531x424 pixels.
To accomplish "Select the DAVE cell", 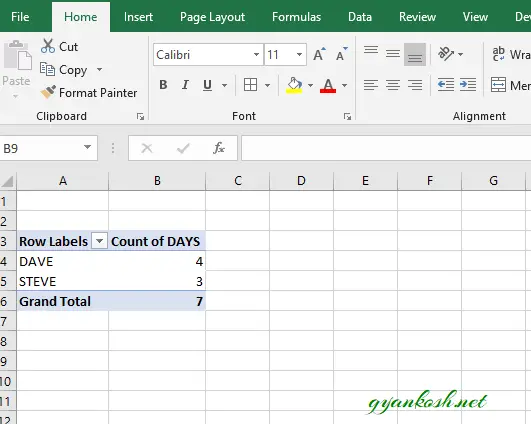I will pos(63,261).
